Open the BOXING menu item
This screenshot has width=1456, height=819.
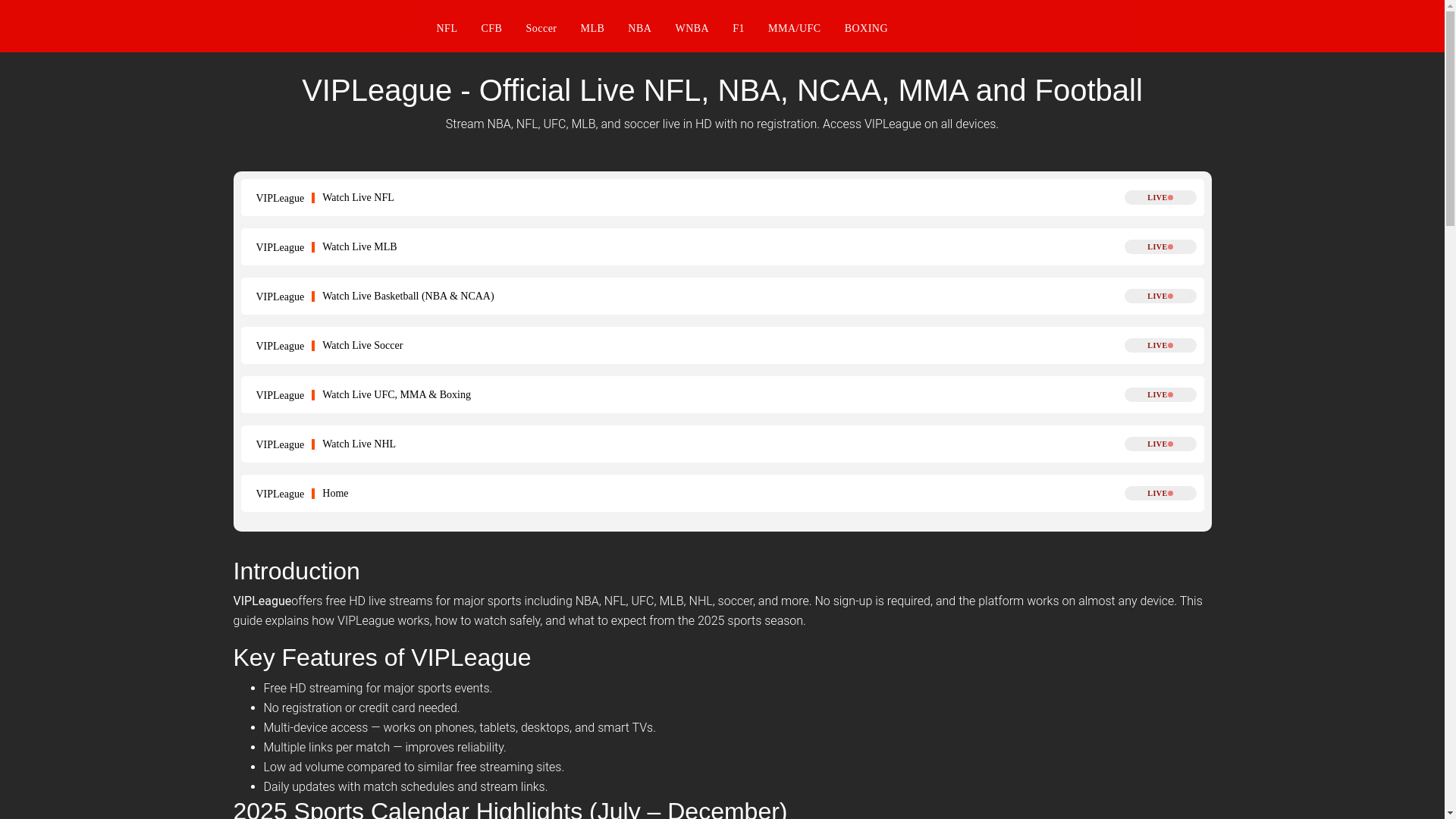866,28
